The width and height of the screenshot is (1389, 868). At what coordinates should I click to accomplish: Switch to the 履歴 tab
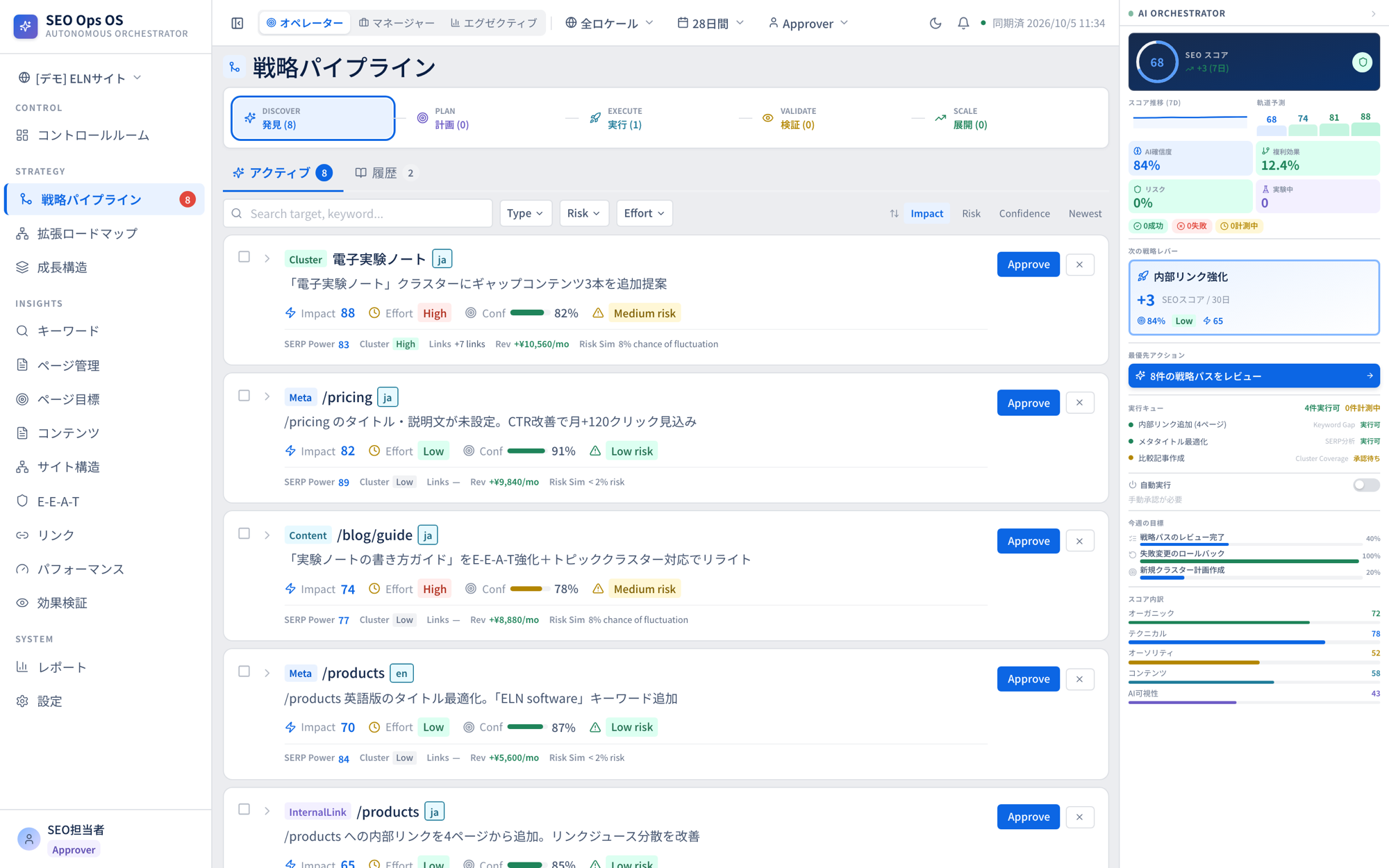[x=385, y=173]
